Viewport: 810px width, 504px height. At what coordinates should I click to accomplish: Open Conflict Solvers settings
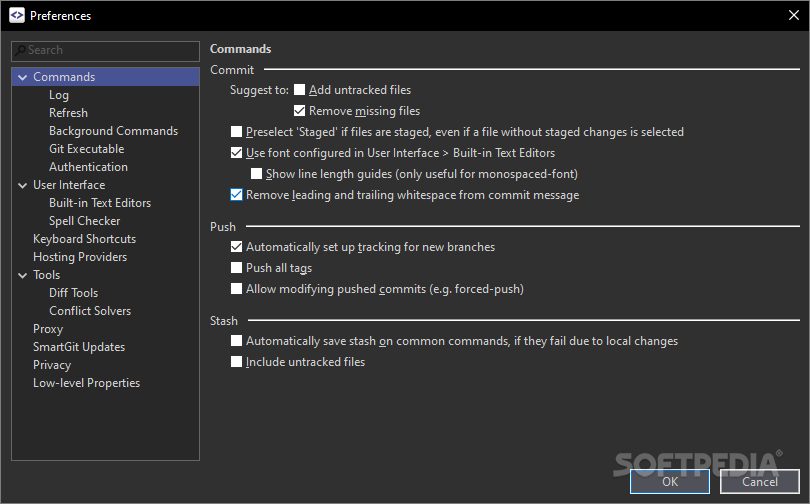click(90, 311)
